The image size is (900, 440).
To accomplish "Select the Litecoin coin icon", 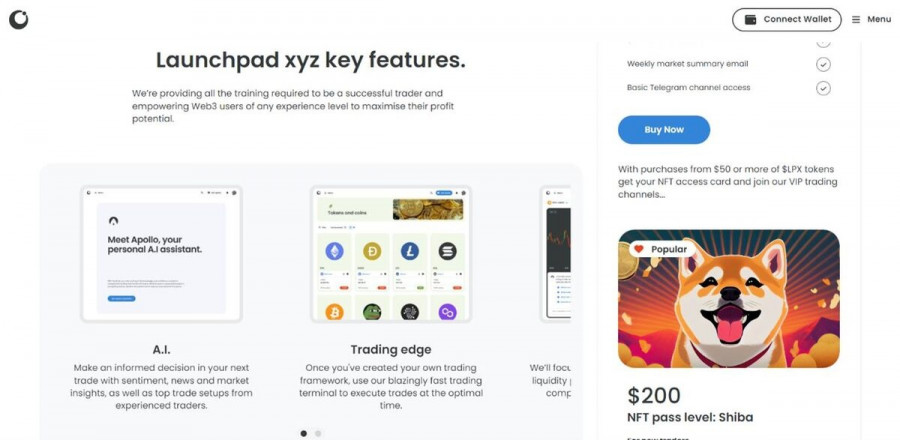I will [x=410, y=251].
